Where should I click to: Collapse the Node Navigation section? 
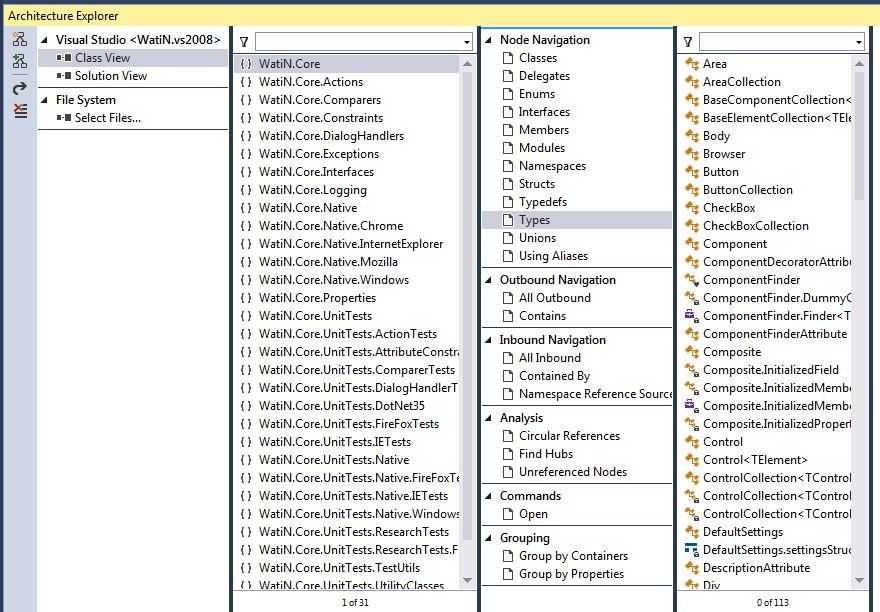pos(488,40)
